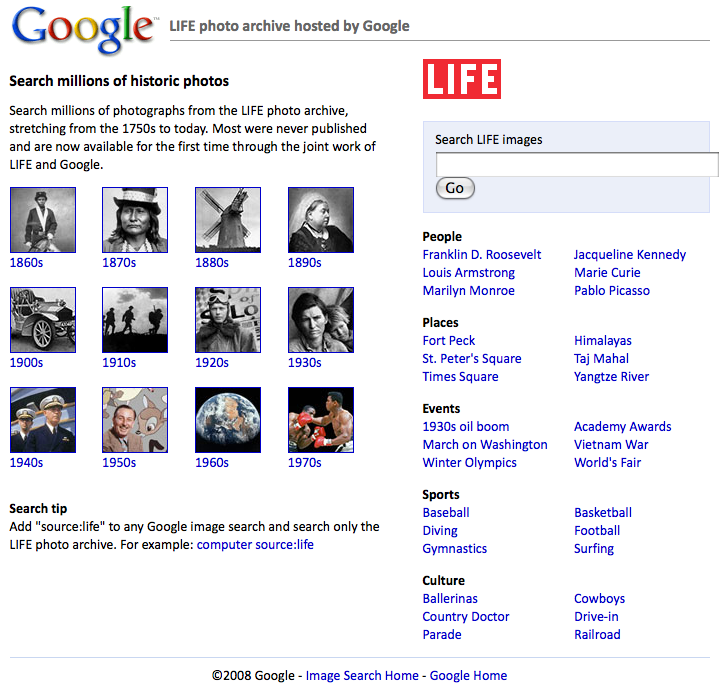Click the red LIFE logo
722x692 pixels.
(462, 79)
